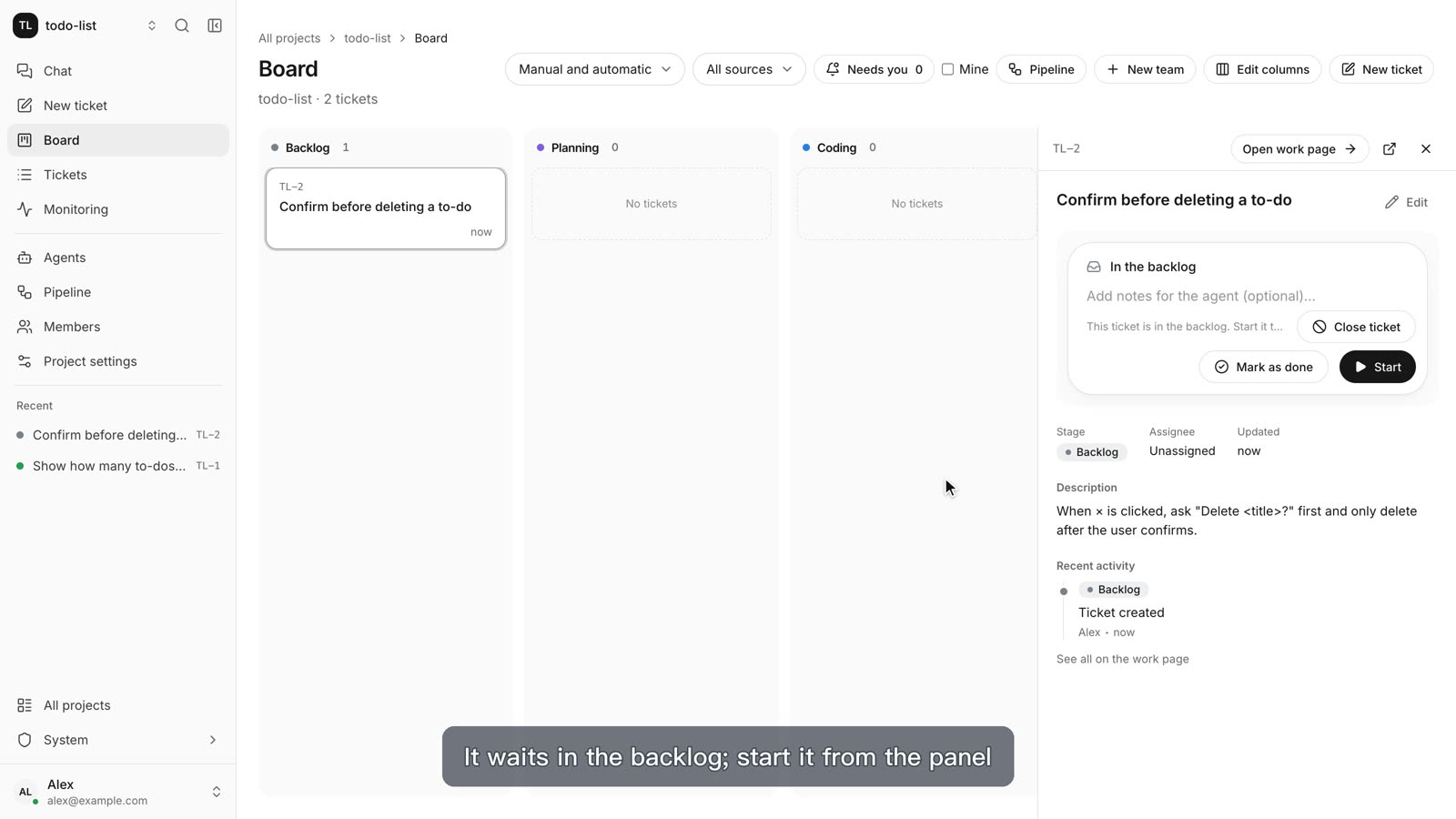Image resolution: width=1456 pixels, height=819 pixels.
Task: Open the Alex account menu
Action: pos(118,792)
